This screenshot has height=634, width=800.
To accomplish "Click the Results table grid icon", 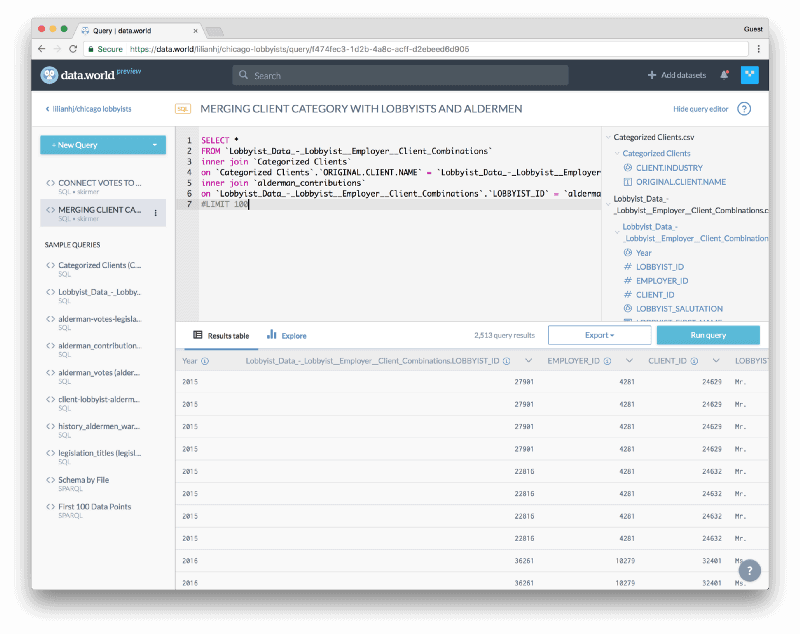I will pos(197,335).
